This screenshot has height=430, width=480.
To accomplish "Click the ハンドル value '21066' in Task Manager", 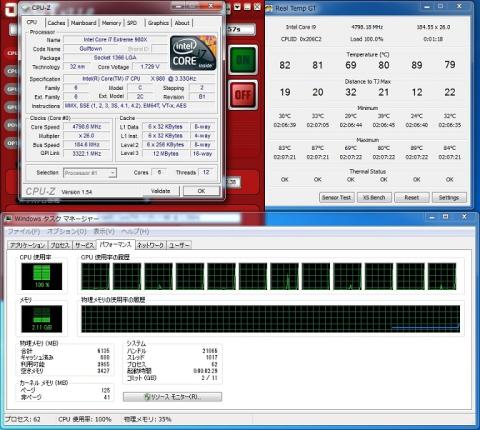I will (210, 351).
